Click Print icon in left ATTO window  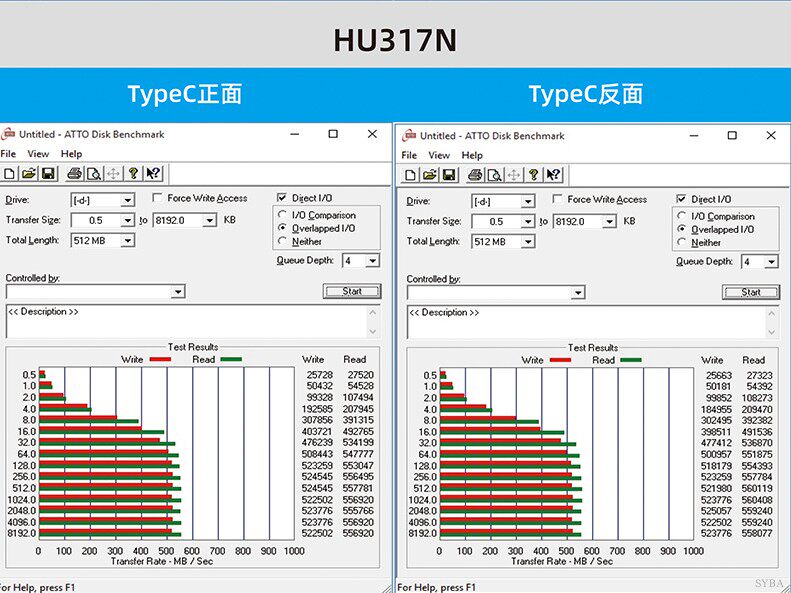(x=74, y=174)
